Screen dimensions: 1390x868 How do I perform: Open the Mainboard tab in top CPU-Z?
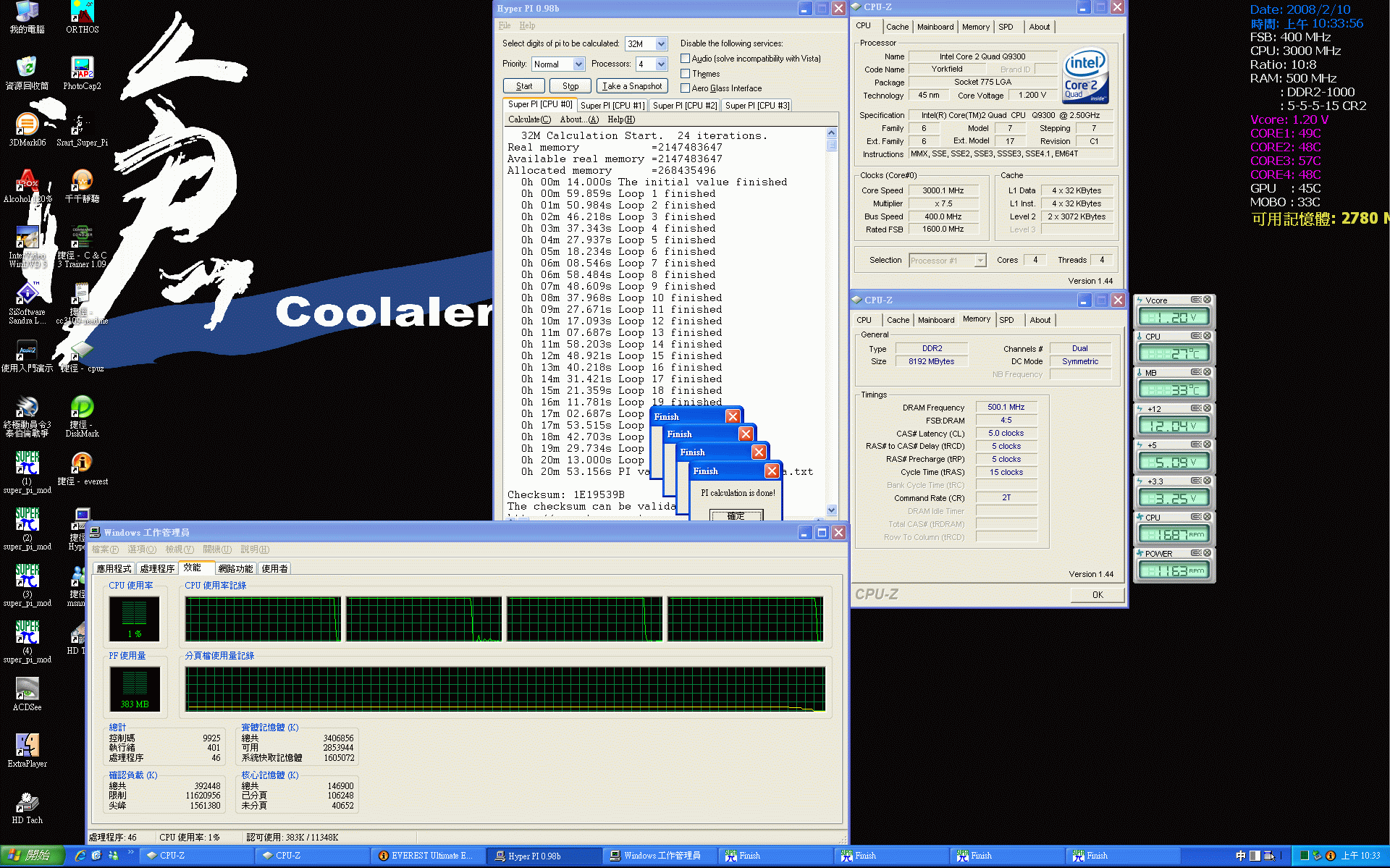click(935, 27)
